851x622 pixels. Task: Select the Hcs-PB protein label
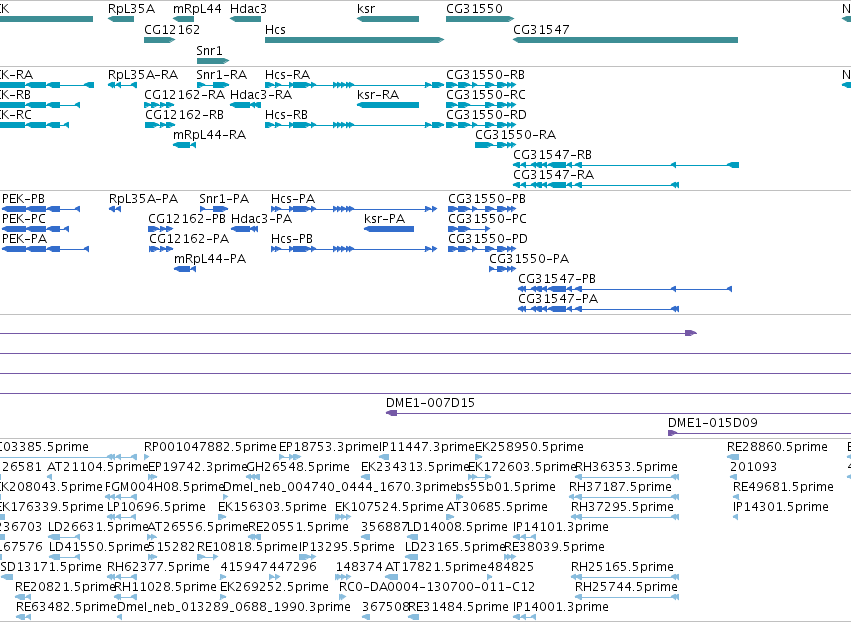[292, 239]
